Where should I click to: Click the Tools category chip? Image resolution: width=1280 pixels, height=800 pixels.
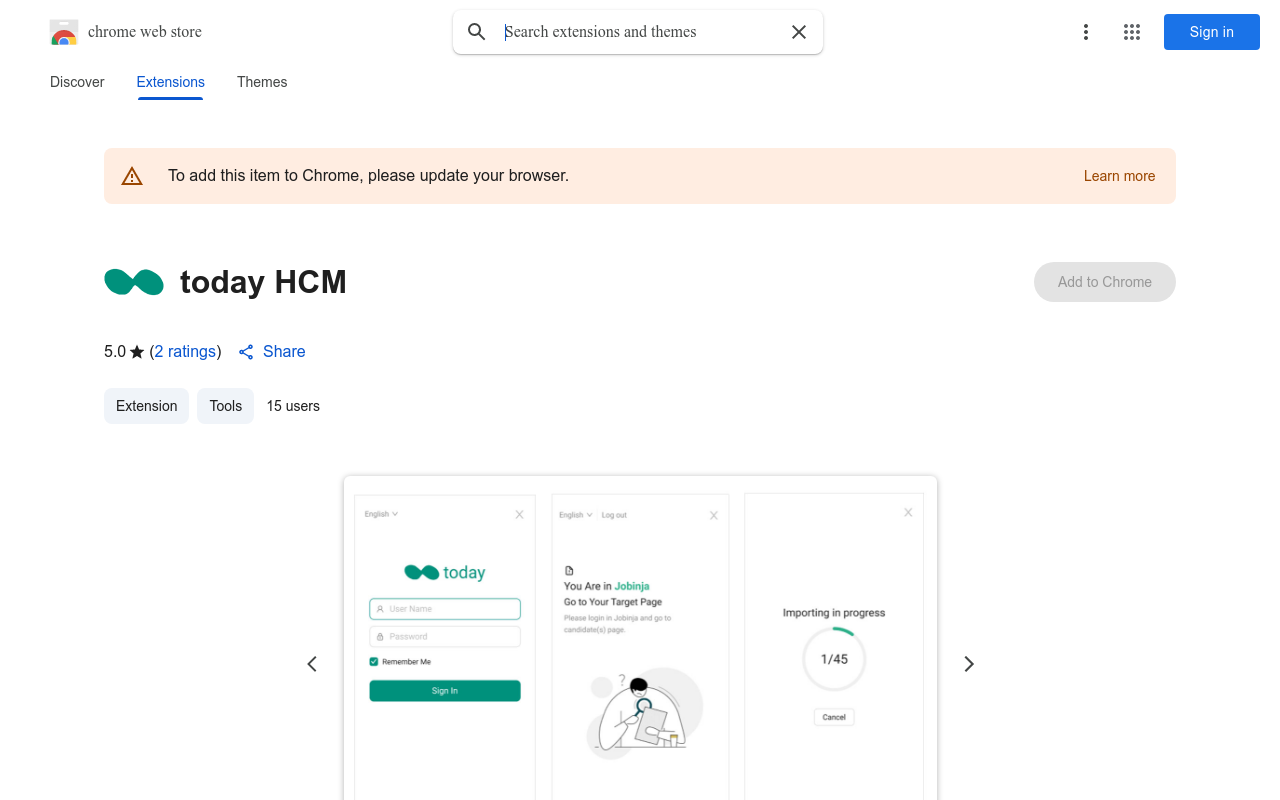tap(226, 406)
